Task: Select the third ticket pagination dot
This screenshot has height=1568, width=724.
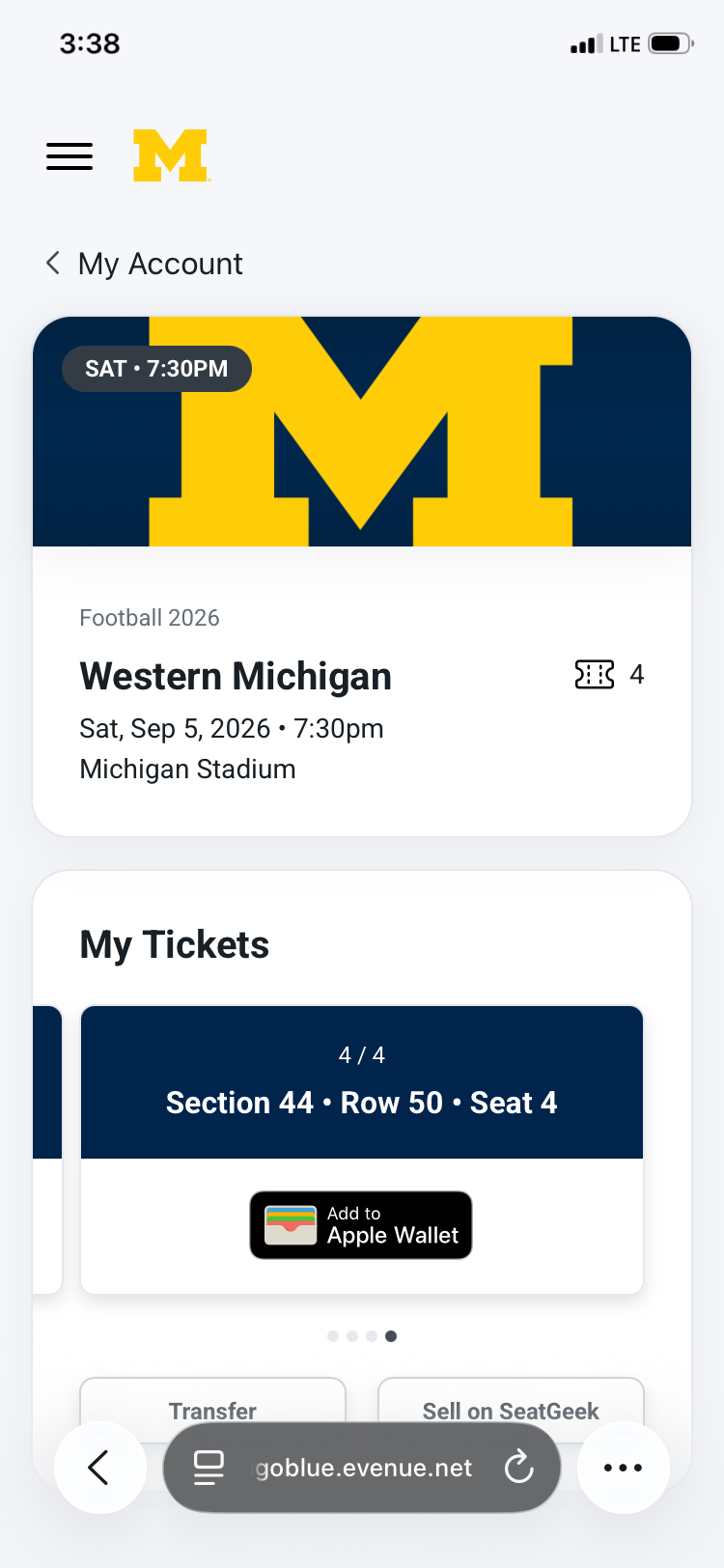Action: pyautogui.click(x=372, y=1336)
